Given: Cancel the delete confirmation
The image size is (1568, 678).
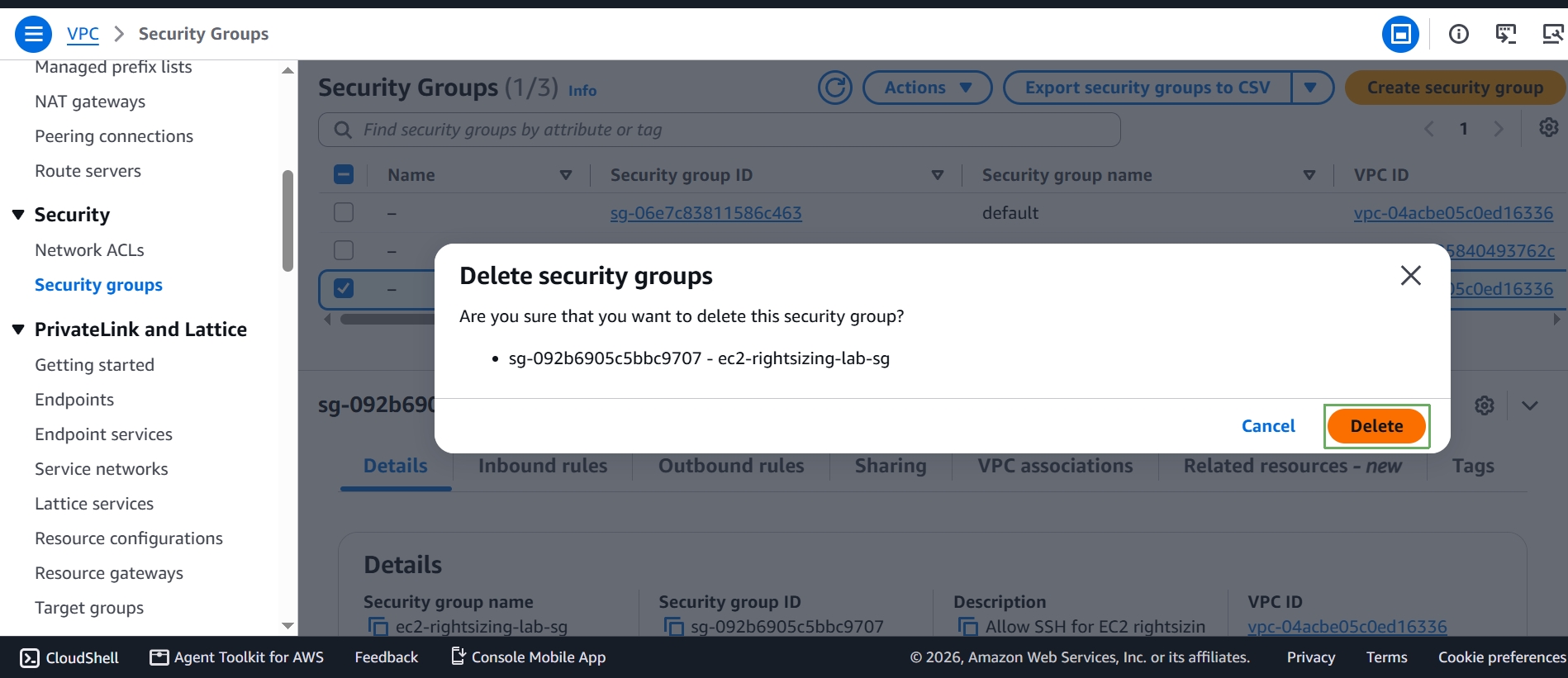Looking at the screenshot, I should [x=1268, y=426].
